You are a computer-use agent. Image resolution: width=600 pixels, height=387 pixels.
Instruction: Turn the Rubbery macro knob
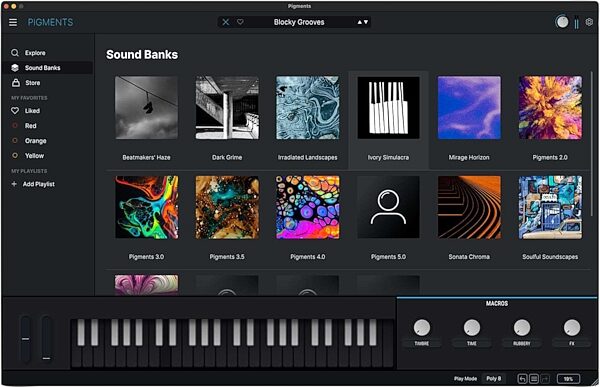click(522, 328)
